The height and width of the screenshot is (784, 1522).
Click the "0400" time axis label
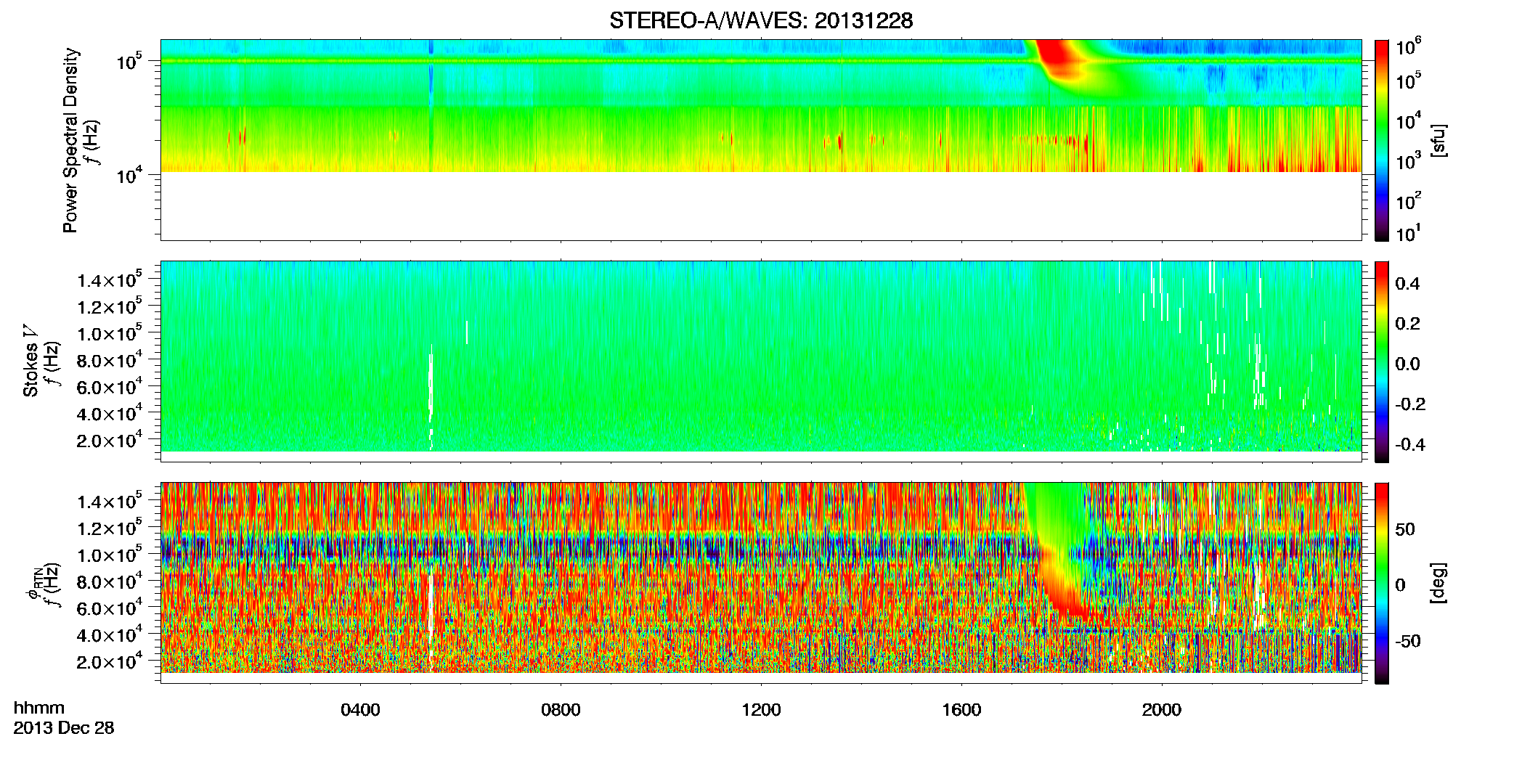360,710
